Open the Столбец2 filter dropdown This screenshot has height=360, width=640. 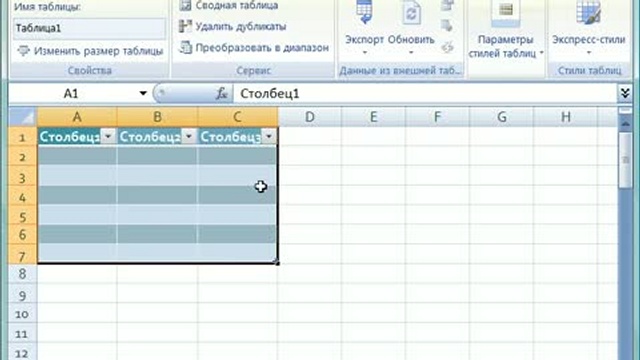pos(189,136)
